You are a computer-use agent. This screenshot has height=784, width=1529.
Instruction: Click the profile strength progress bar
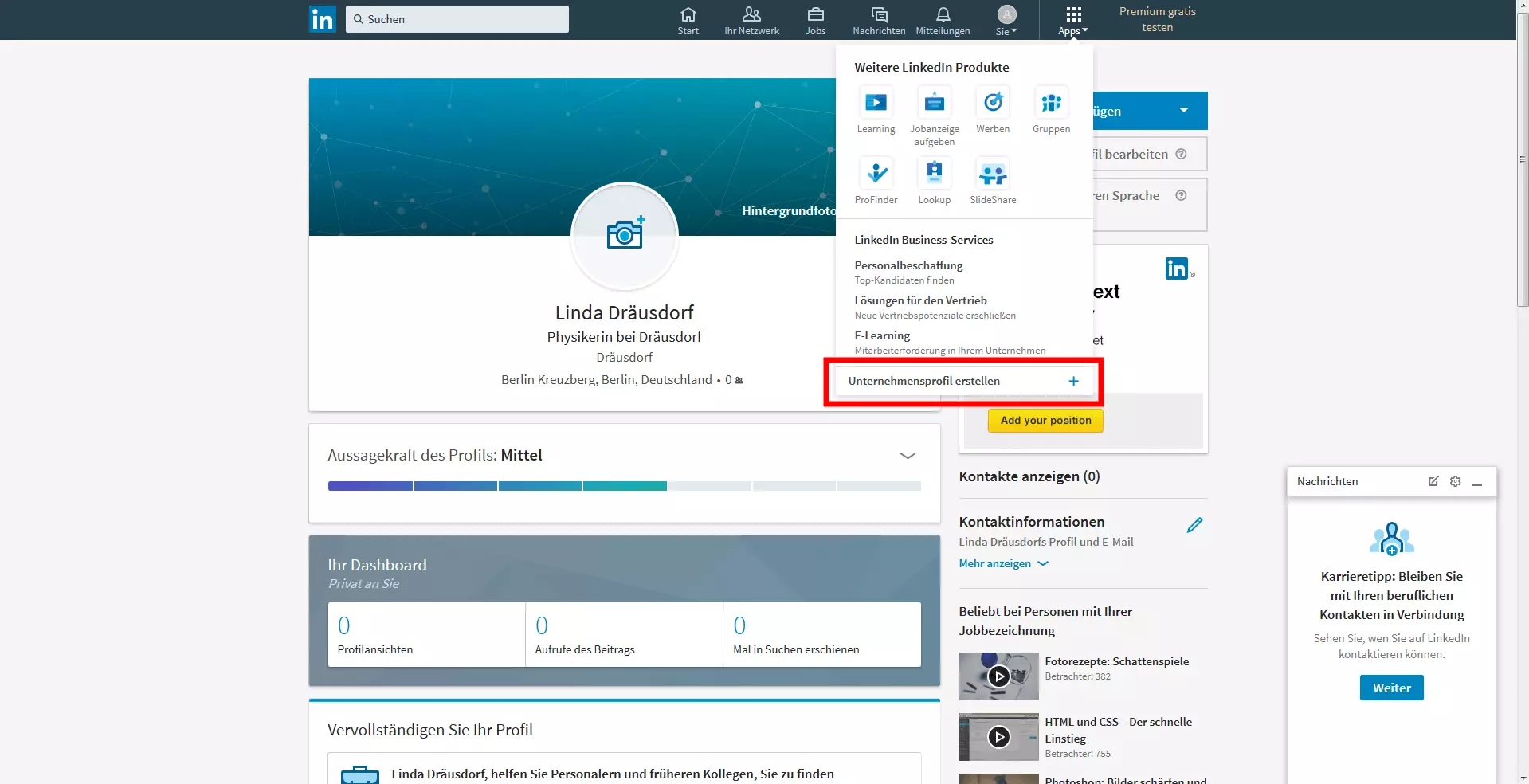[x=625, y=486]
